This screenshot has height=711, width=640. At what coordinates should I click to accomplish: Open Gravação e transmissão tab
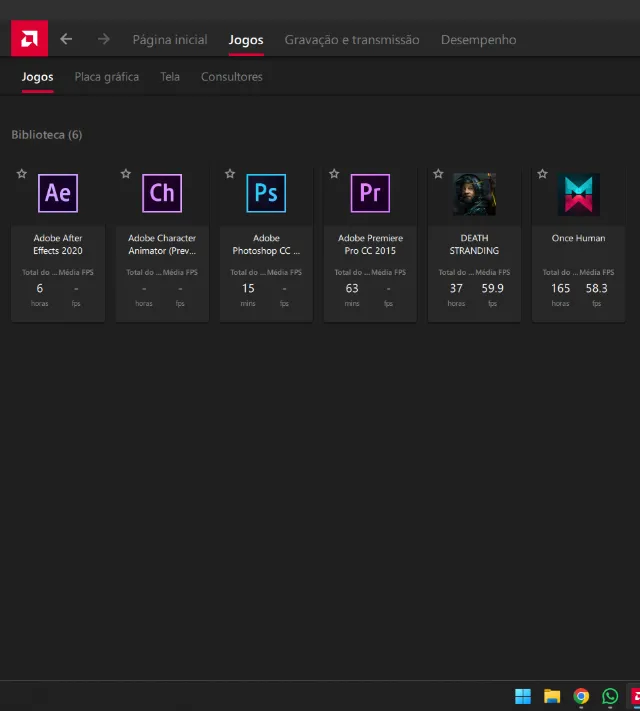[352, 40]
